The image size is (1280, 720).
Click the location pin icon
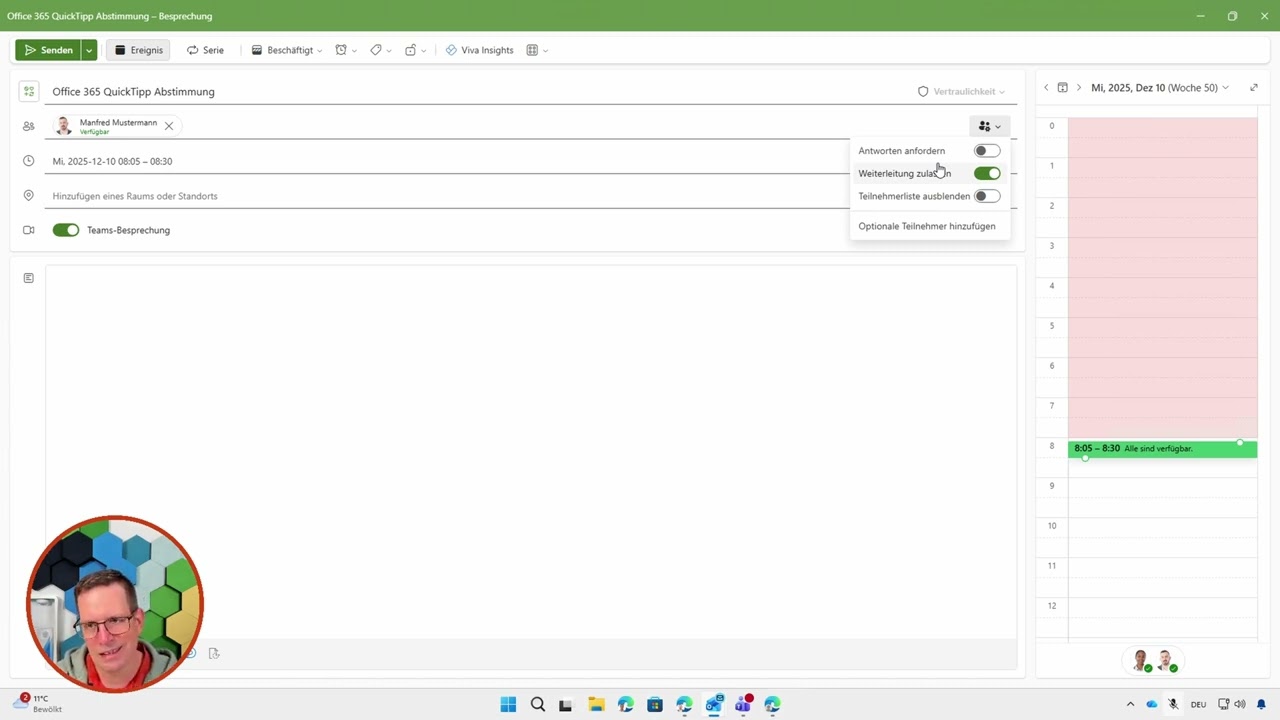(x=29, y=196)
